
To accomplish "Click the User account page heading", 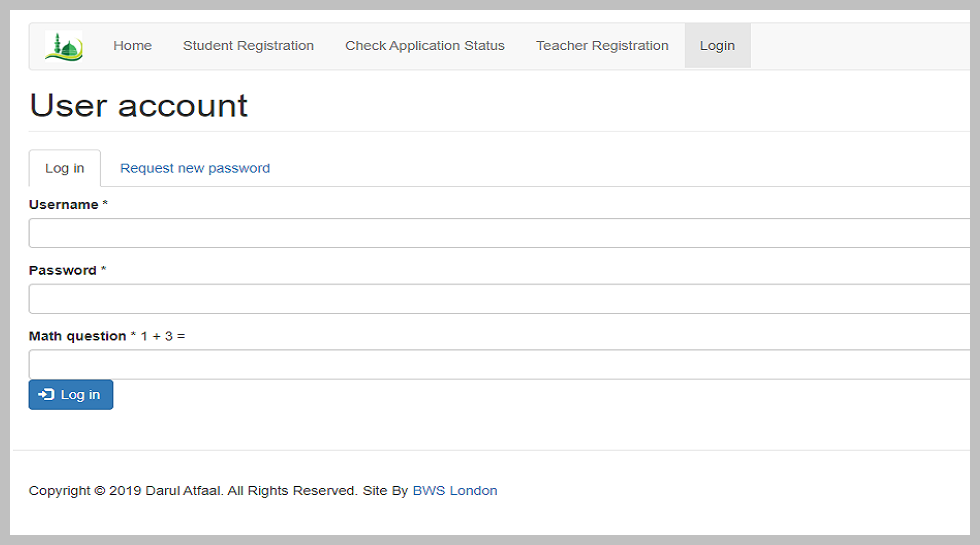I will point(139,106).
